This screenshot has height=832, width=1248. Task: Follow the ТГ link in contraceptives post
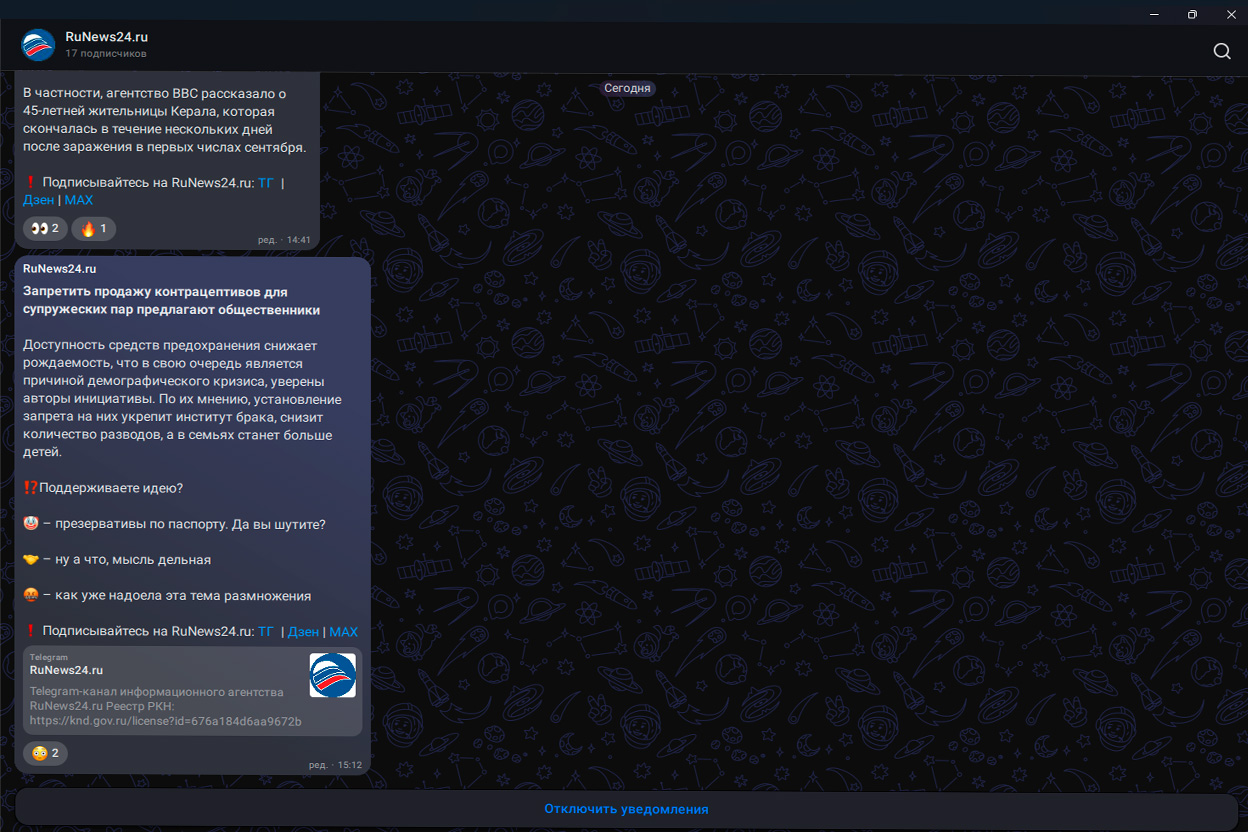pyautogui.click(x=265, y=631)
